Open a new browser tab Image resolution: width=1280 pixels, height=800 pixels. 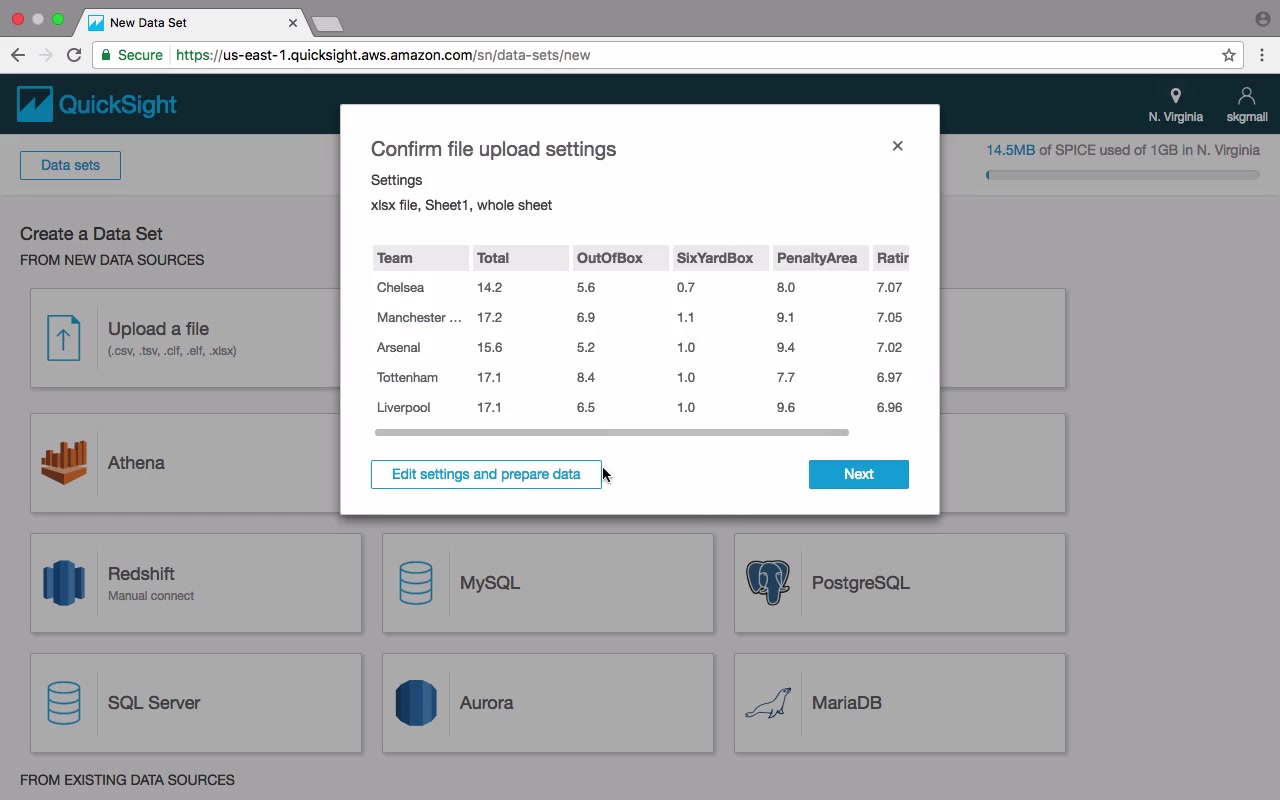point(327,23)
